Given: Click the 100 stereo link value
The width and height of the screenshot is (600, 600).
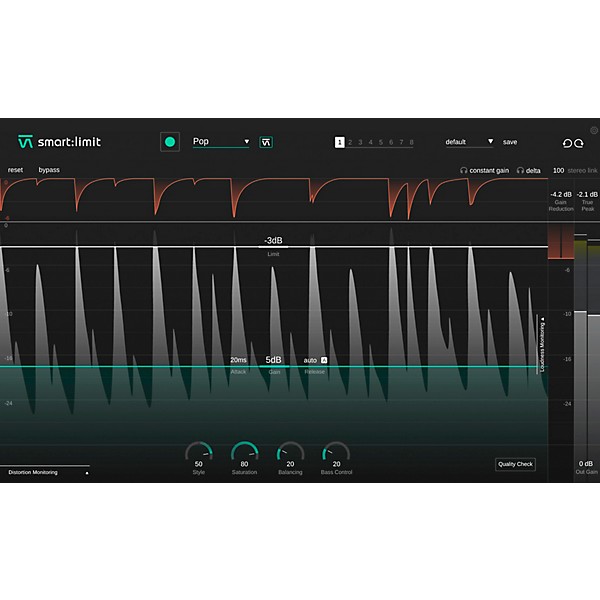Looking at the screenshot, I should (x=558, y=170).
